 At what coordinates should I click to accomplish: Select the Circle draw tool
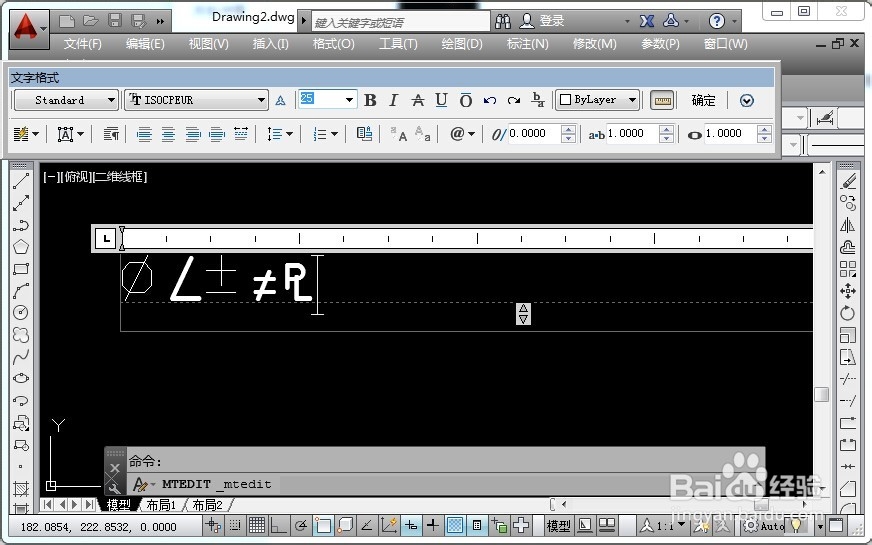[21, 313]
